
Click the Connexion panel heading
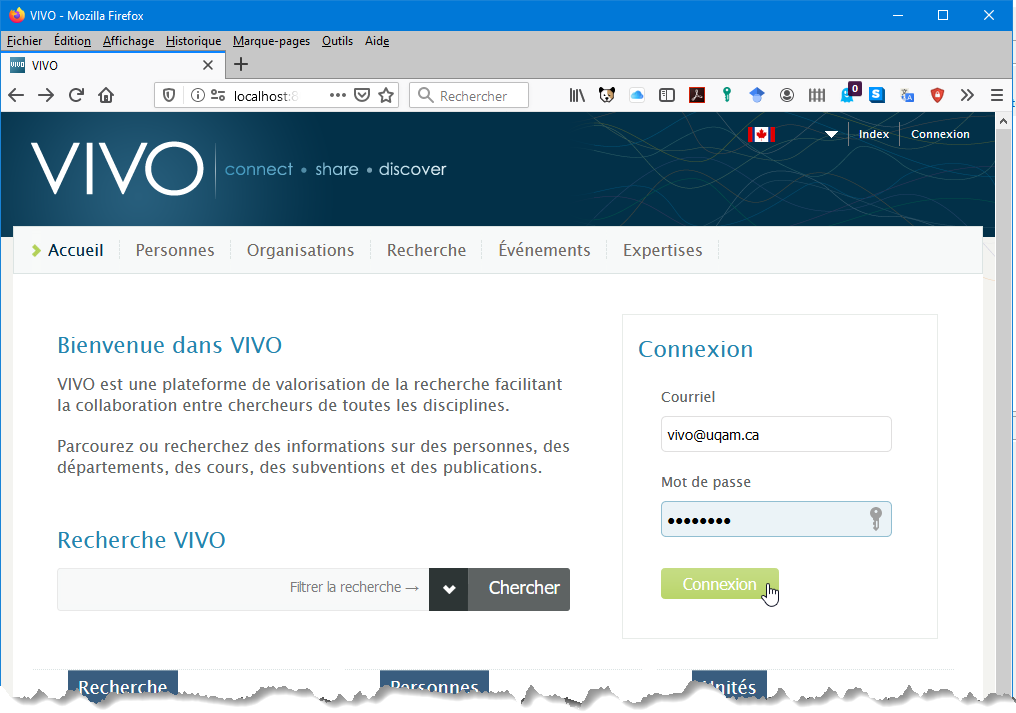(695, 349)
